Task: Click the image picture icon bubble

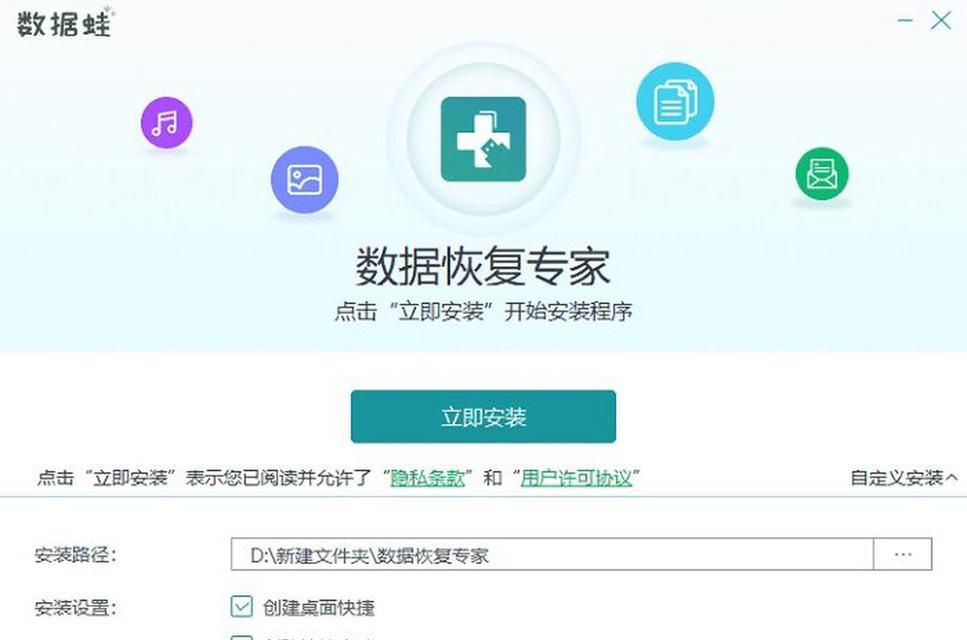Action: [x=305, y=180]
